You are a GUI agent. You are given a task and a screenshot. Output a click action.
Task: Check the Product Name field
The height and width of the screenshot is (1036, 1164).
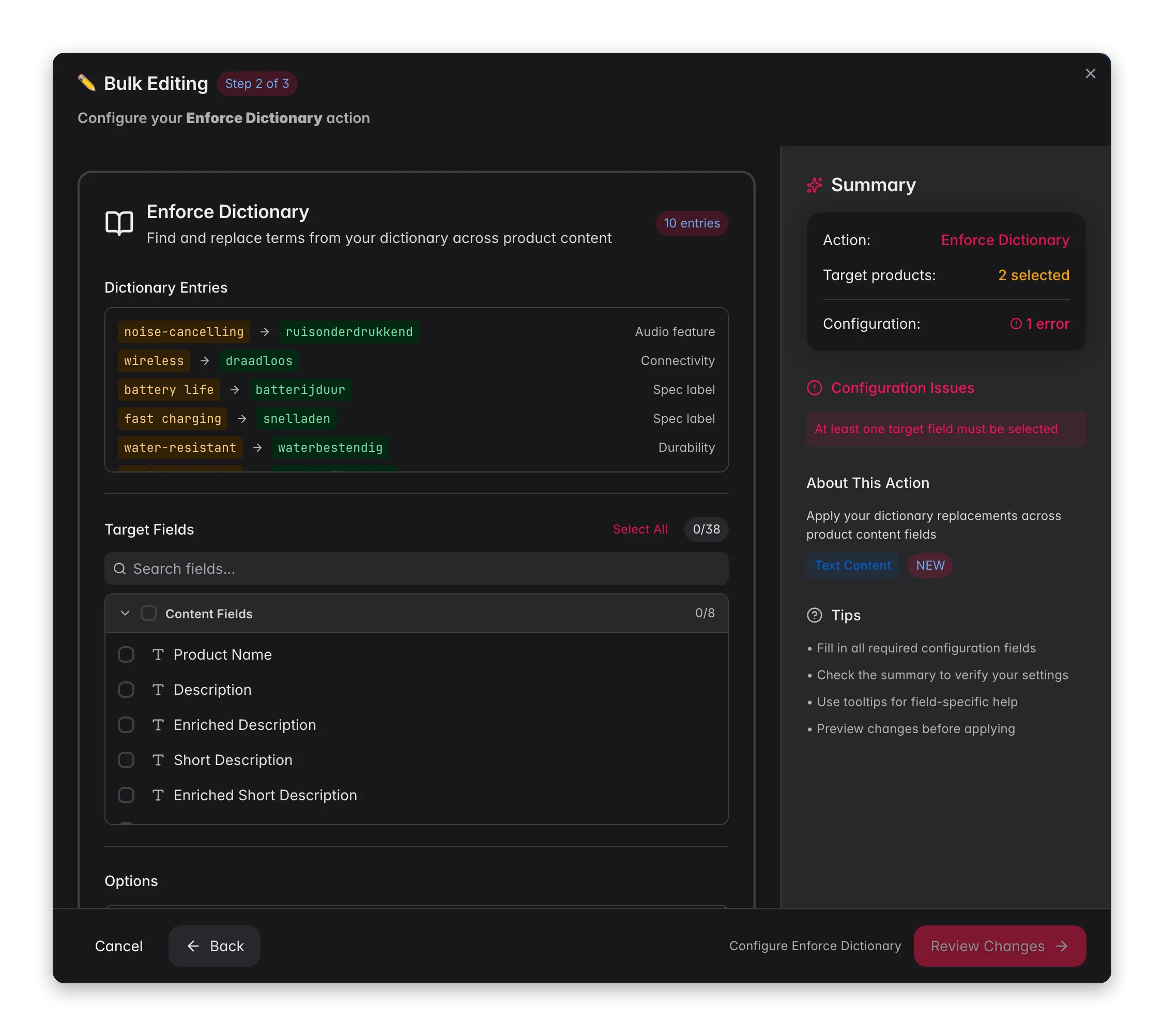click(x=126, y=654)
